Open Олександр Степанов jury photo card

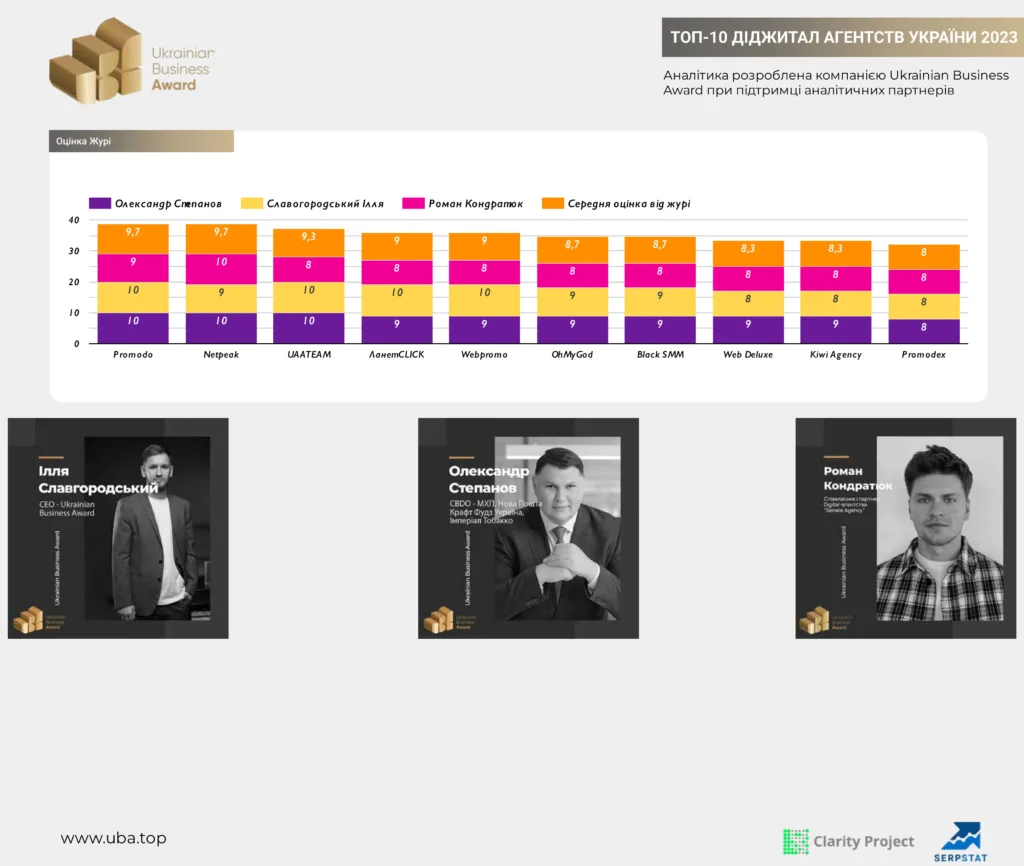point(528,528)
